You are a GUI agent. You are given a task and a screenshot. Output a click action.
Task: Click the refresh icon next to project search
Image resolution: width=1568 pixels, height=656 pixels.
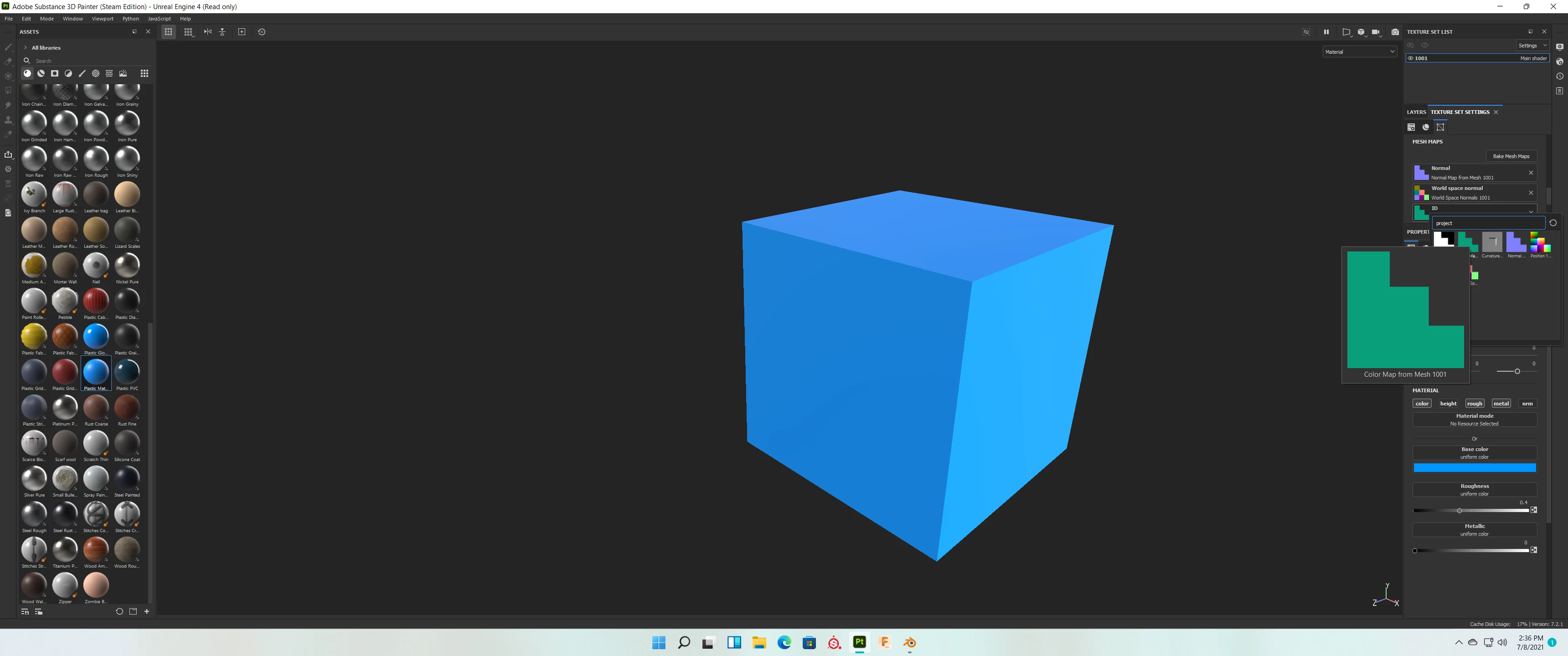pos(1553,223)
